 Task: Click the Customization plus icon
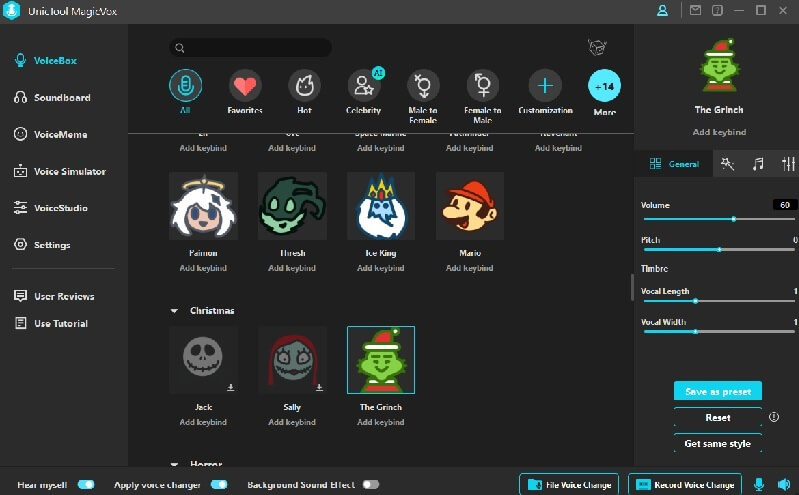(x=544, y=87)
